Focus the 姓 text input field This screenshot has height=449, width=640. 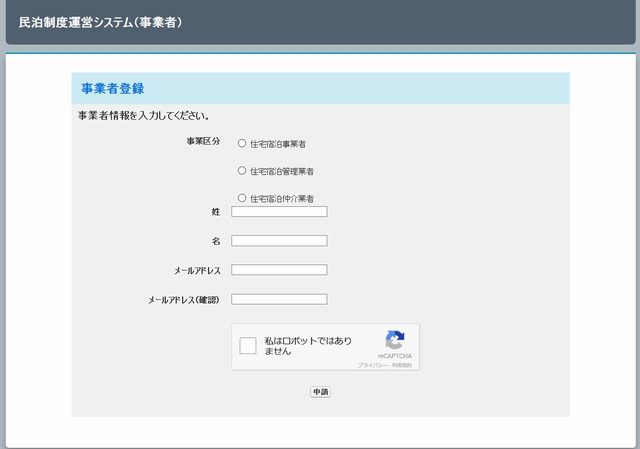279,212
